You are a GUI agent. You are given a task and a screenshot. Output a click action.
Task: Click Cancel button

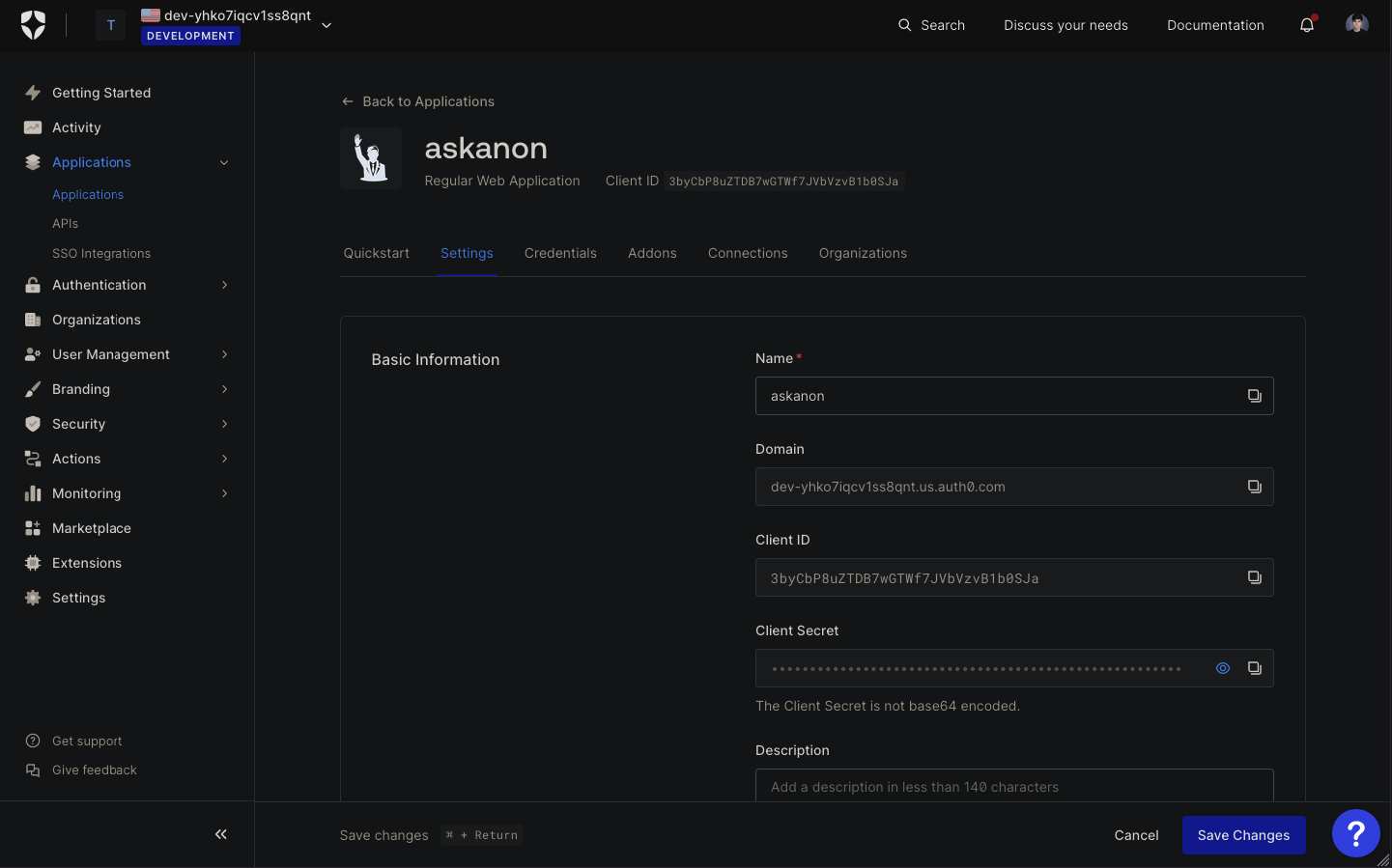pyautogui.click(x=1136, y=835)
